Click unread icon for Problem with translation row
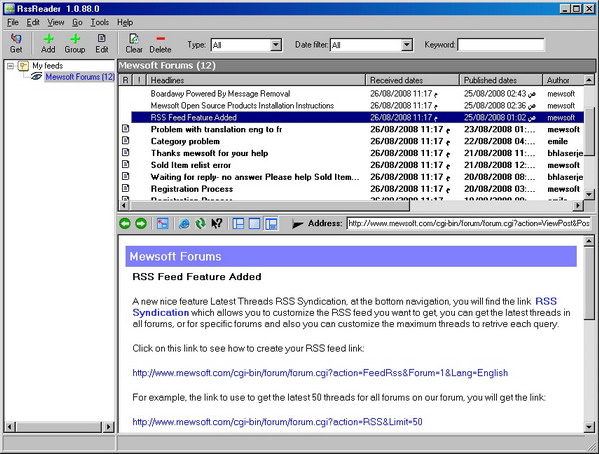Screen dimensions: 599x454 tap(125, 129)
